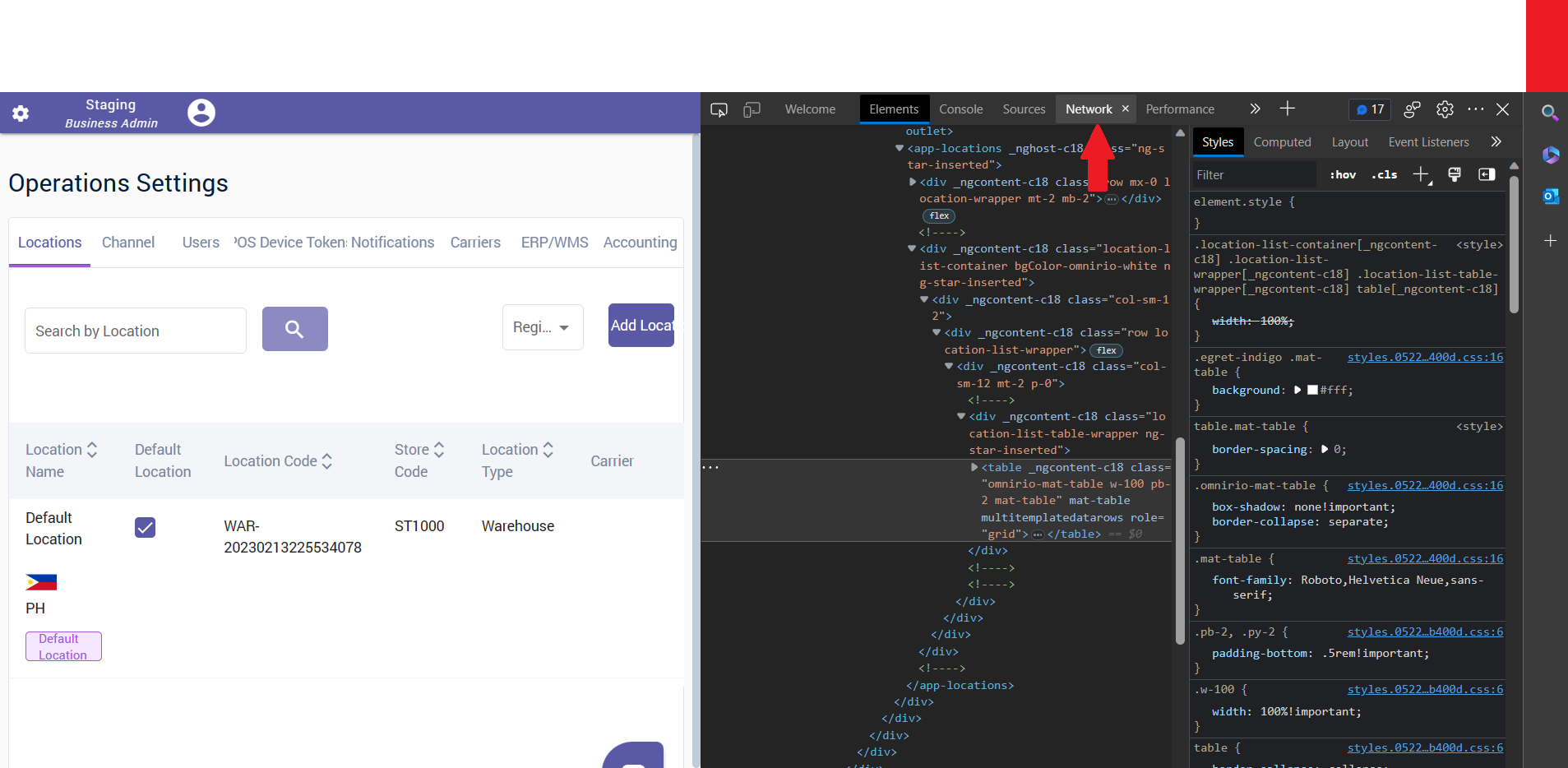Click the purple search magnifier button
The image size is (1568, 768).
[x=294, y=329]
